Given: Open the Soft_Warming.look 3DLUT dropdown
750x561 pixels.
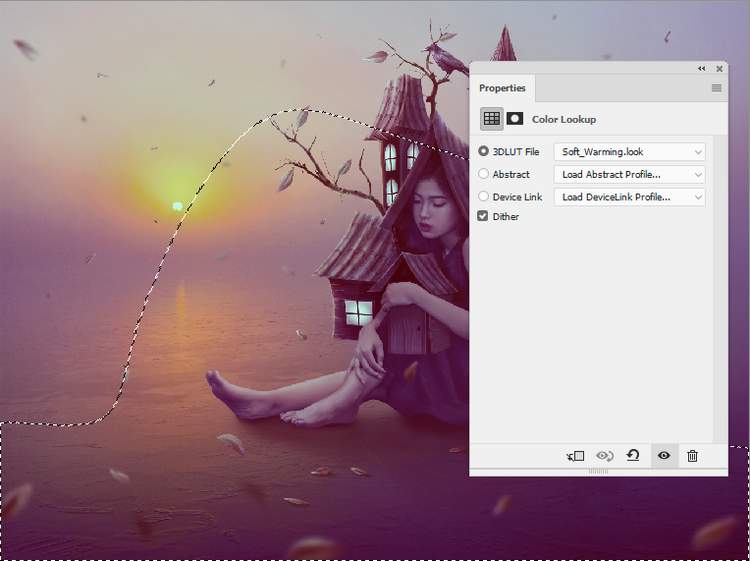Looking at the screenshot, I should pyautogui.click(x=629, y=152).
